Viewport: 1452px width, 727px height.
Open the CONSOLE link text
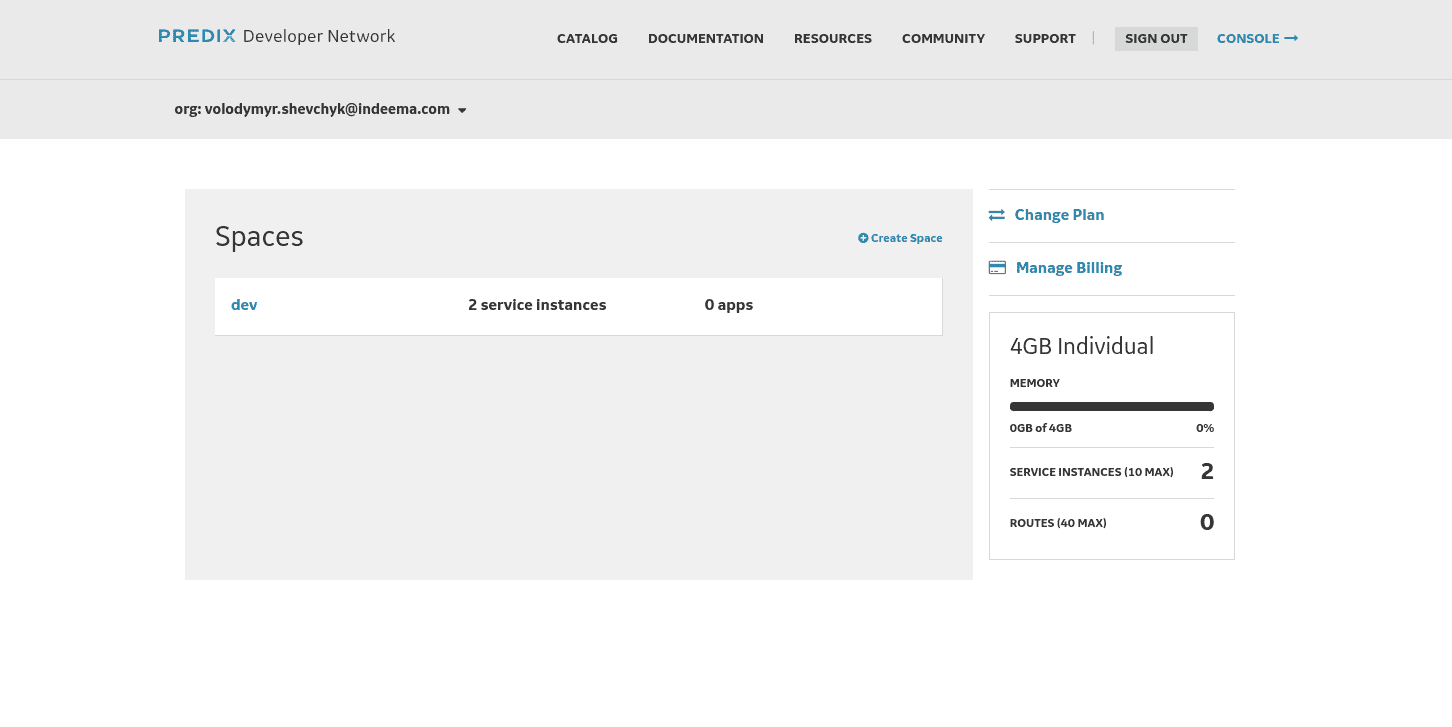coord(1248,38)
